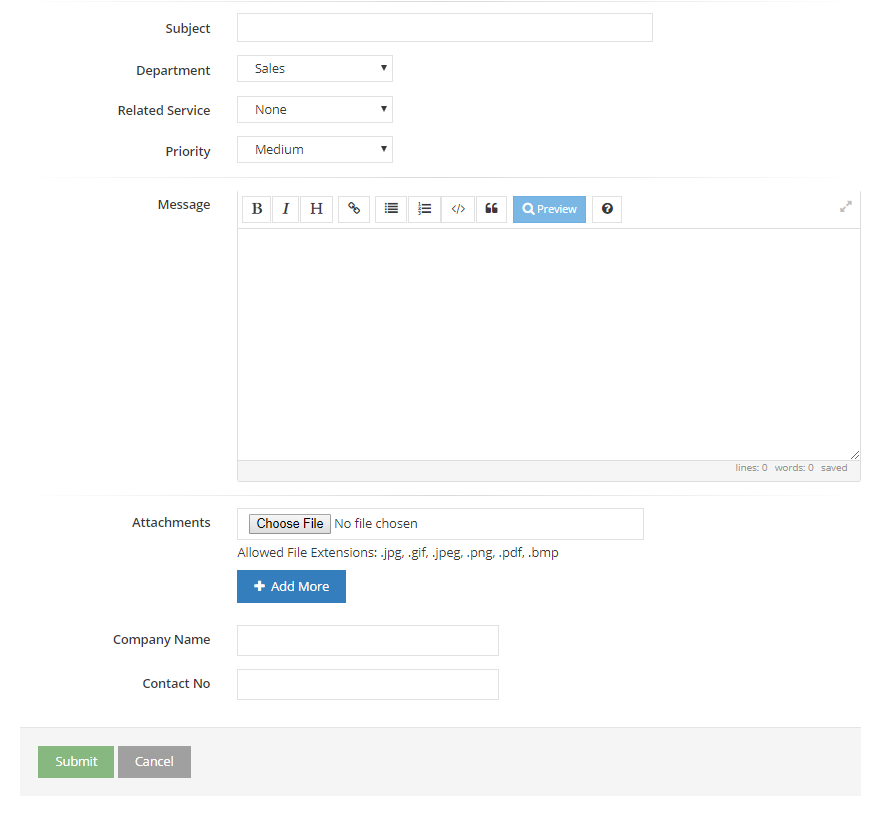Submit the ticket form

(x=75, y=761)
